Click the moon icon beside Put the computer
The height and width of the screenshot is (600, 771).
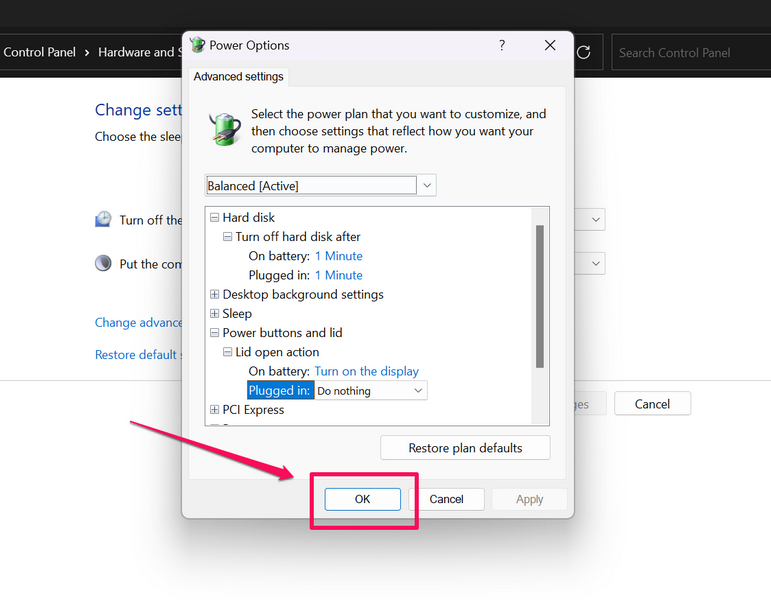[x=103, y=264]
